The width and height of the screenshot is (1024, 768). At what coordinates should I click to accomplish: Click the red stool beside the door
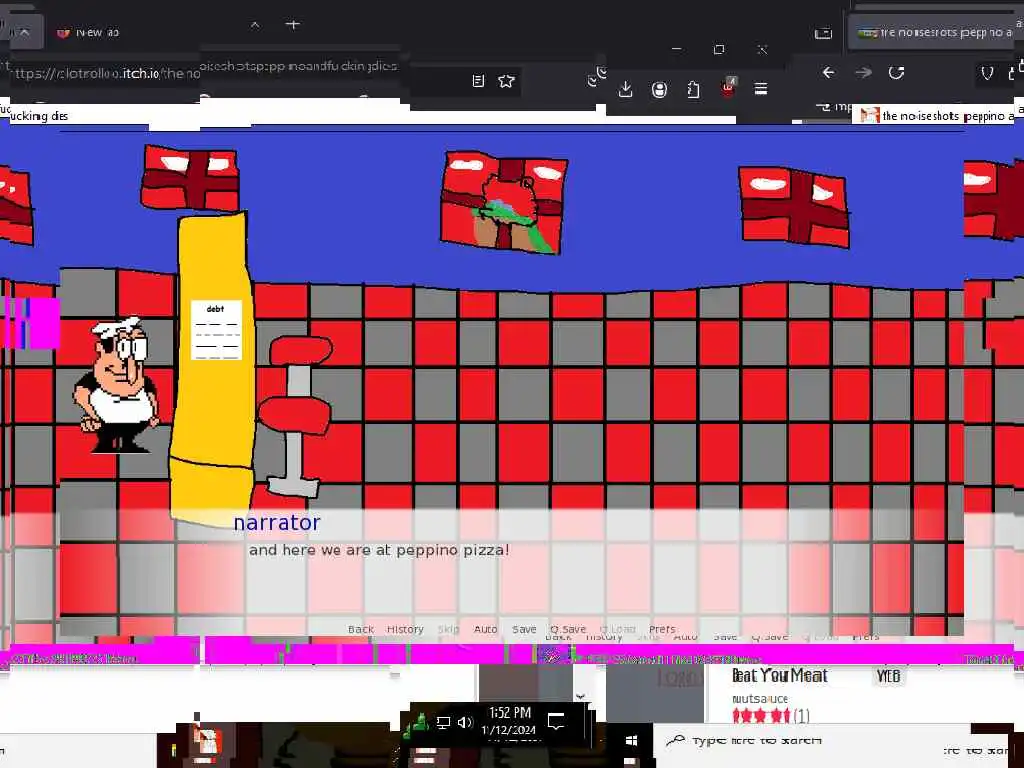(x=297, y=415)
